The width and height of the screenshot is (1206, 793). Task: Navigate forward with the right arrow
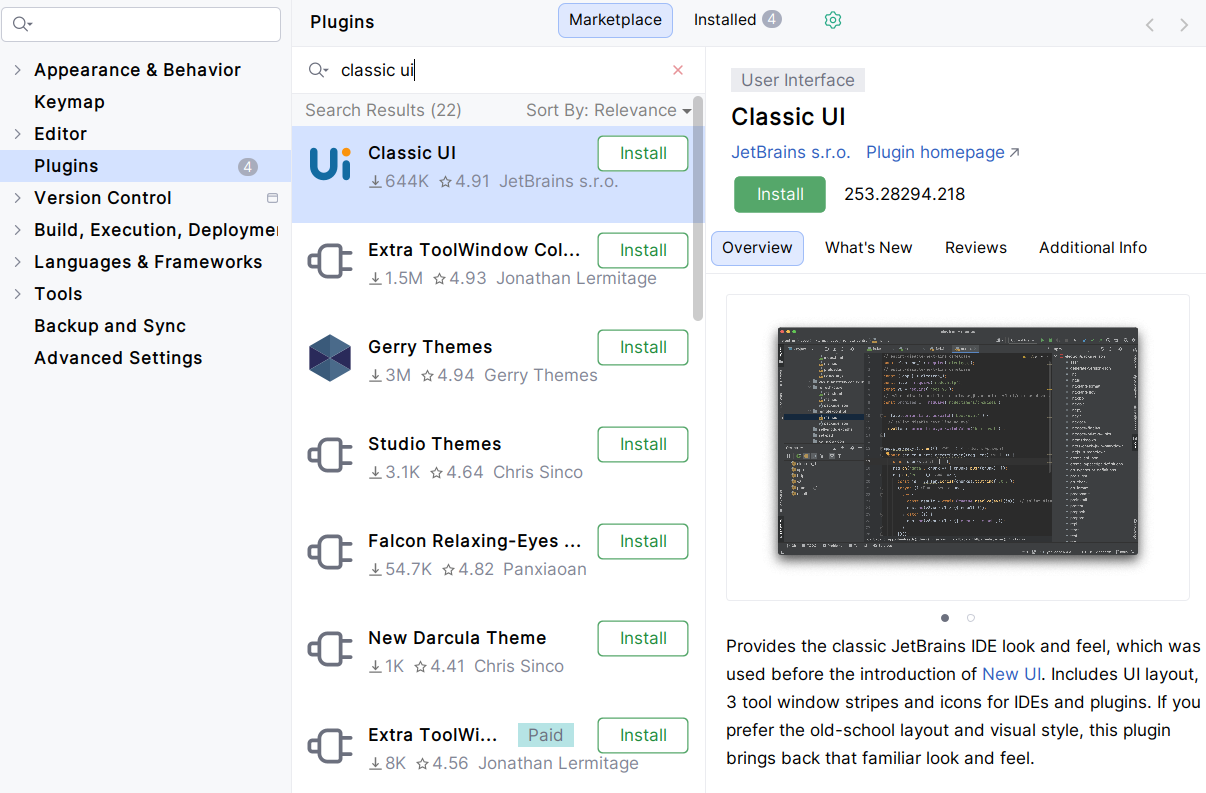coord(1184,25)
